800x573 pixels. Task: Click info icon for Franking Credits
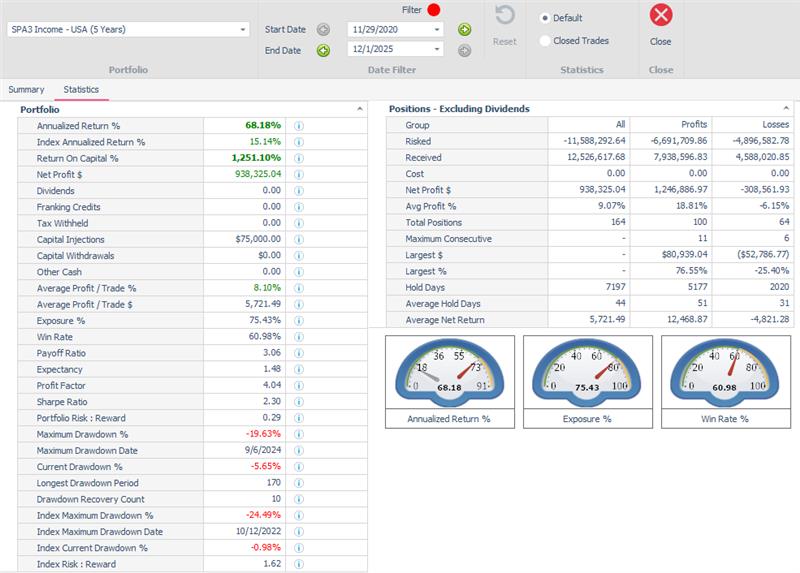(x=299, y=207)
